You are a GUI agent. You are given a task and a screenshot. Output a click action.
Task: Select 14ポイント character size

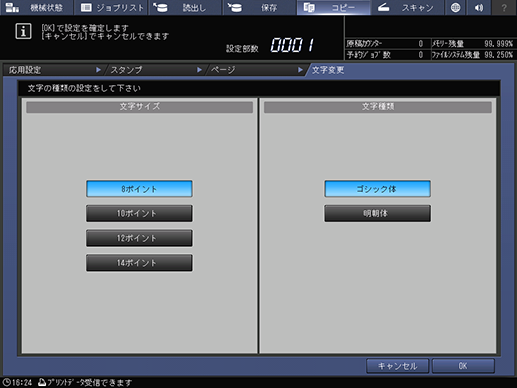[x=139, y=263]
